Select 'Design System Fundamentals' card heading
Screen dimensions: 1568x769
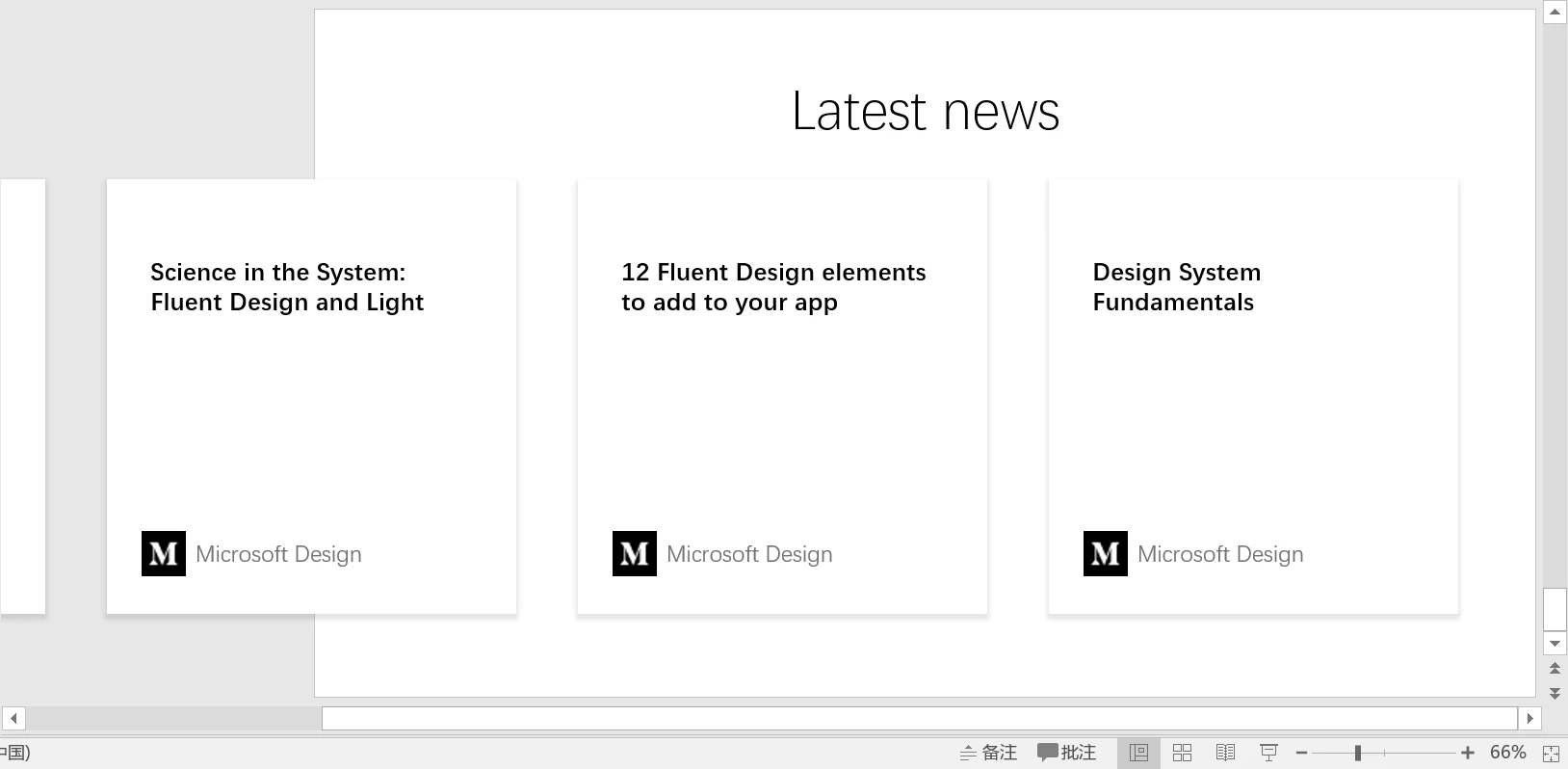tap(1176, 287)
